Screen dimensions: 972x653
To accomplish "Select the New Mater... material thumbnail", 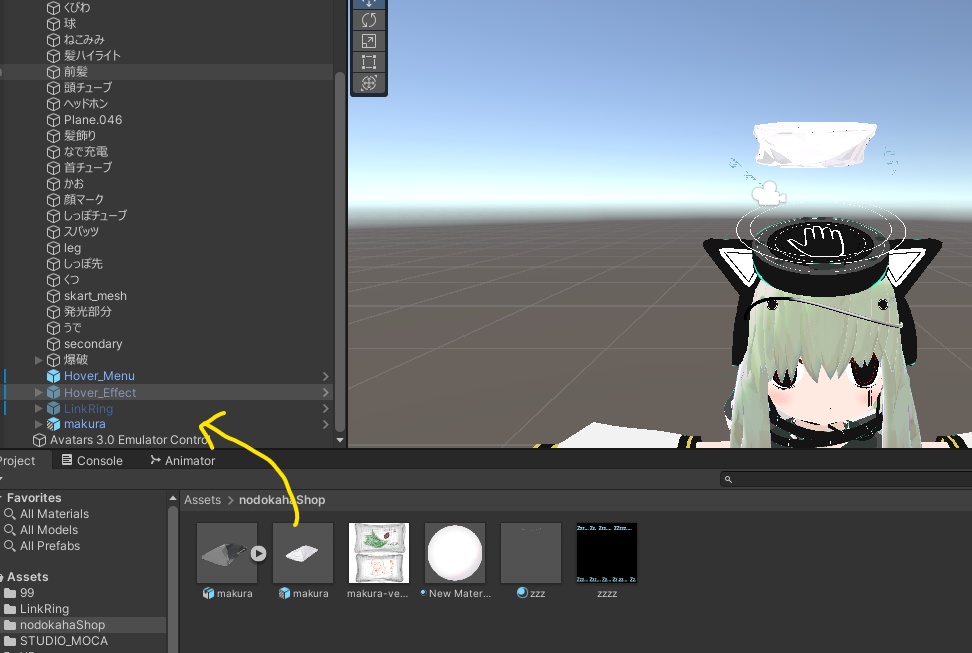I will [x=455, y=553].
